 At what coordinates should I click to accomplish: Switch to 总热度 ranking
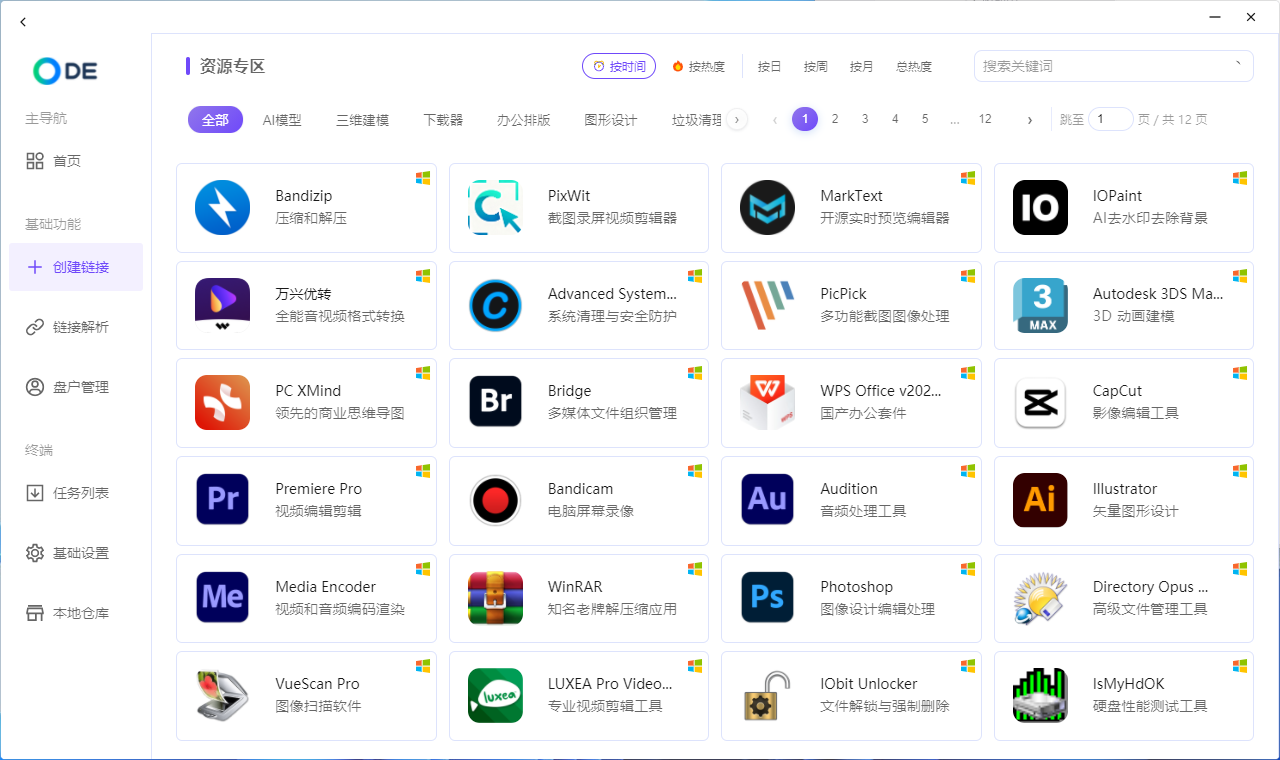914,66
